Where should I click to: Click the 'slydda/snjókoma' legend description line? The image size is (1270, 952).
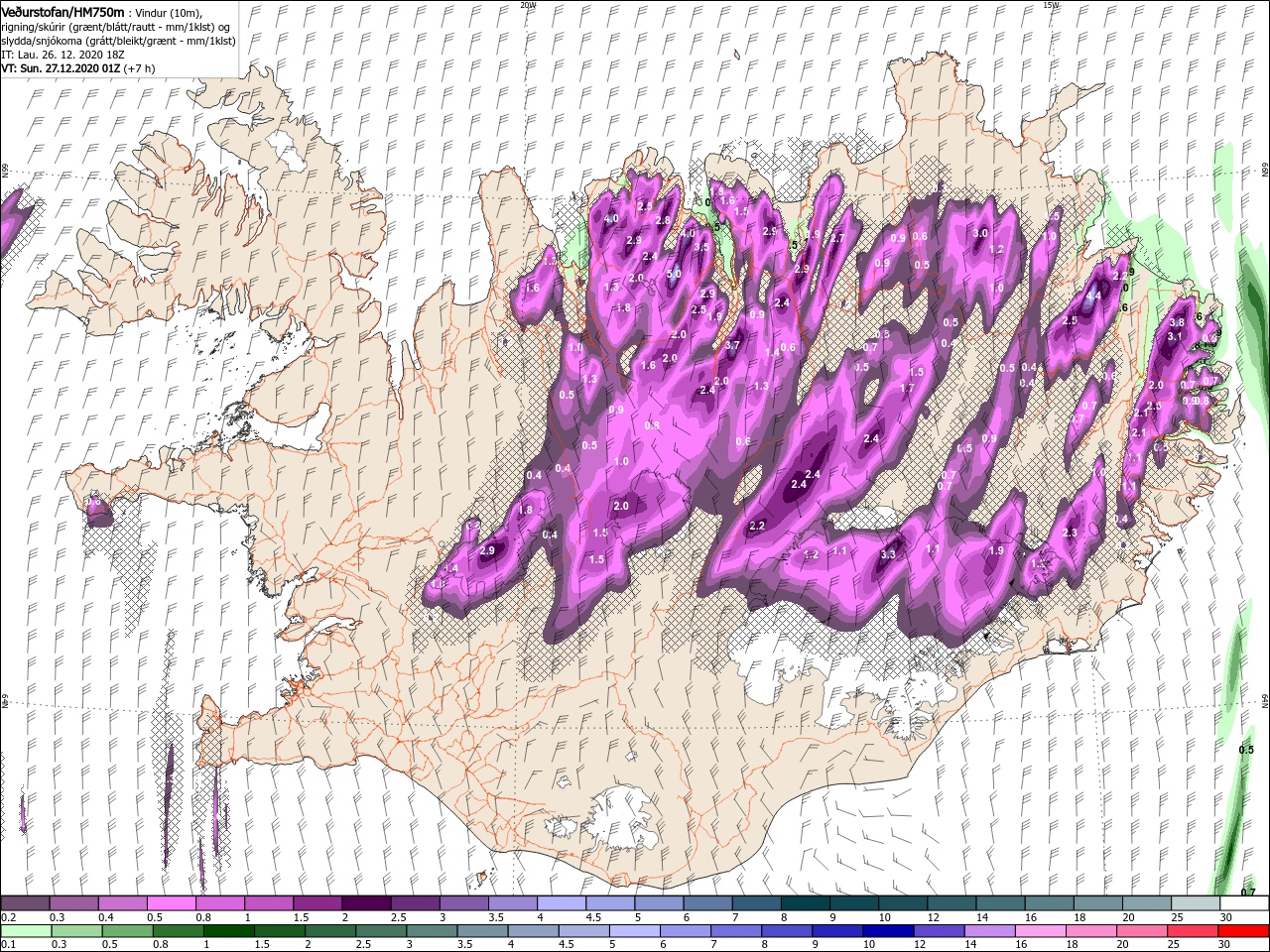pos(118,41)
